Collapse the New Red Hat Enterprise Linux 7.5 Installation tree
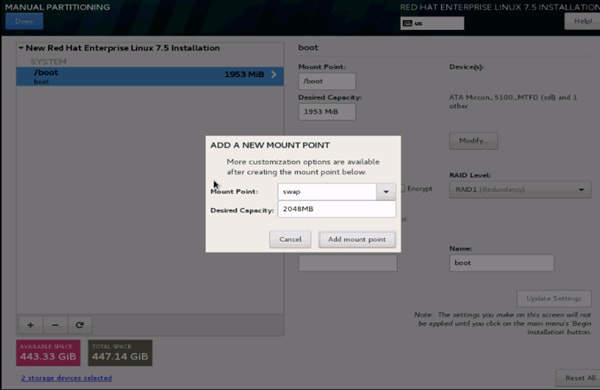Viewport: 600px width, 390px height. (x=21, y=48)
